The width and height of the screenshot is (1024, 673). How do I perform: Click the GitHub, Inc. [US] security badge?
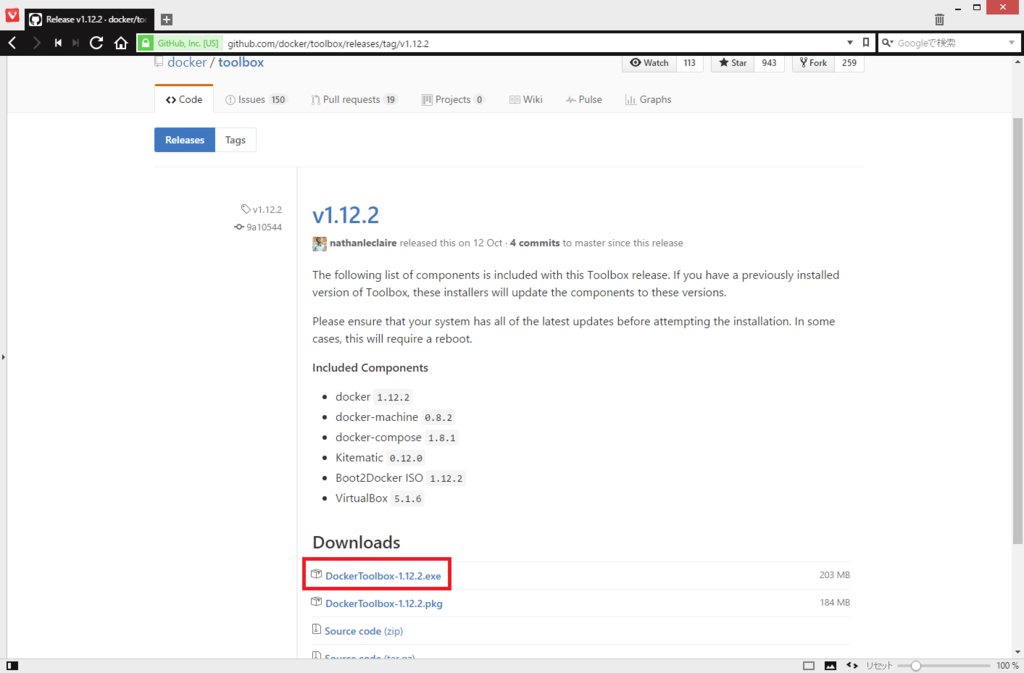(180, 43)
